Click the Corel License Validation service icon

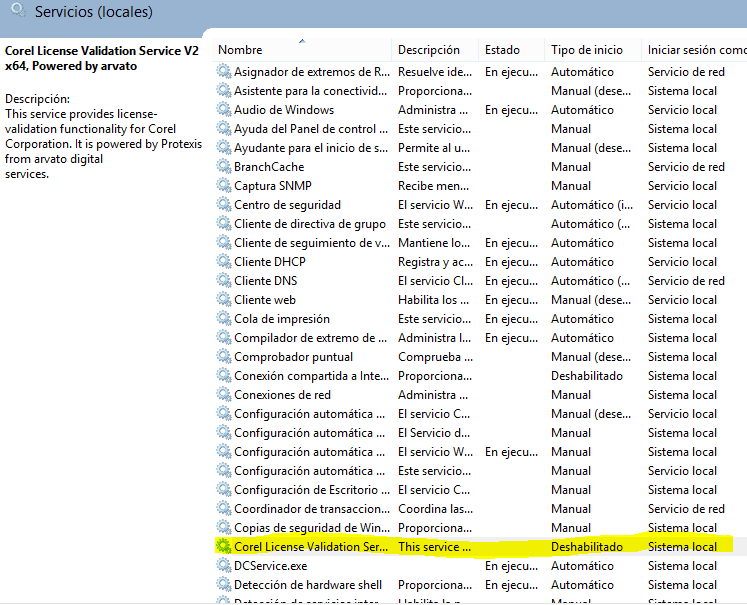pyautogui.click(x=223, y=546)
